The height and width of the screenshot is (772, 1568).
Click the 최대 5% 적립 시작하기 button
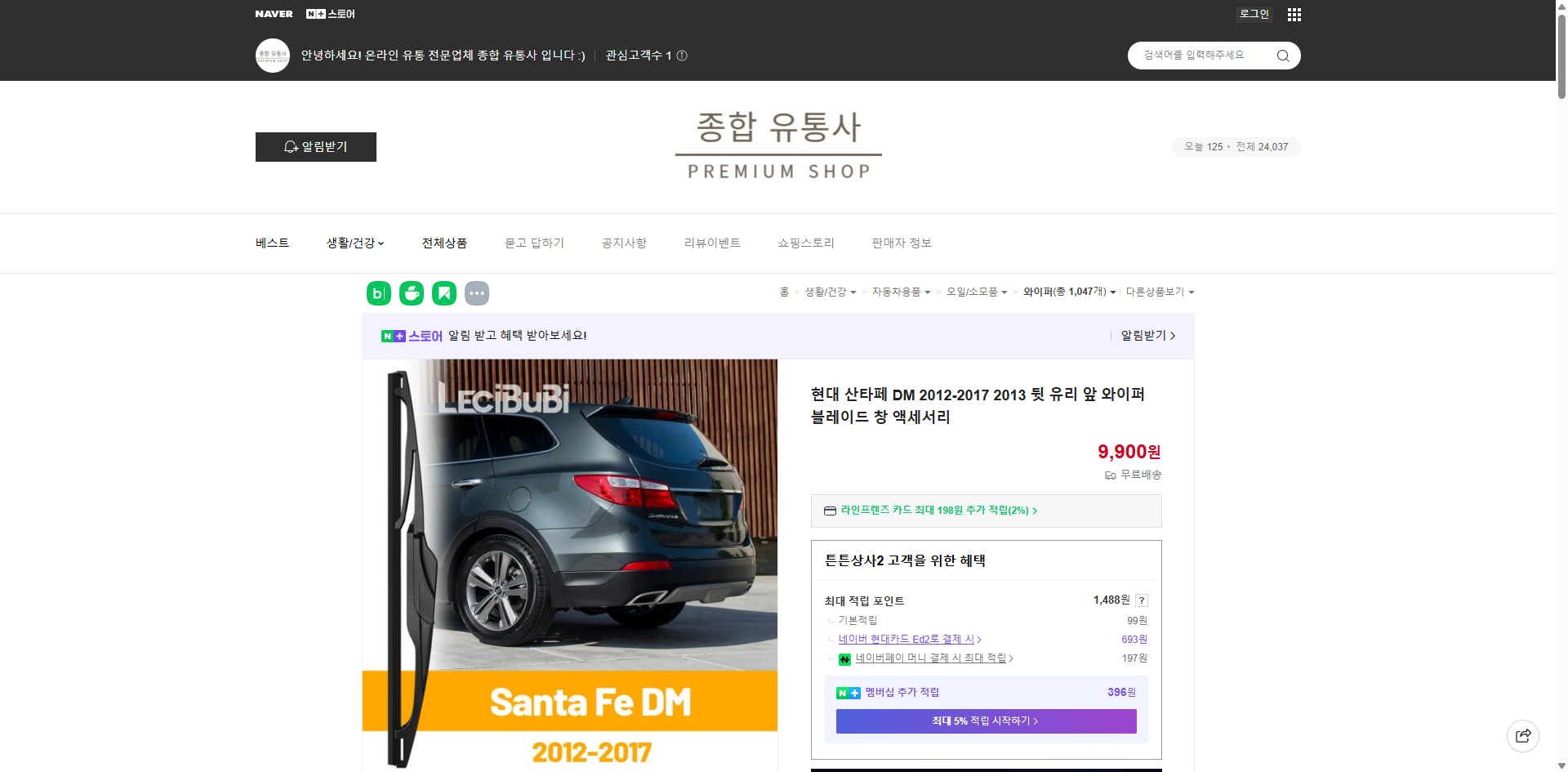(985, 721)
